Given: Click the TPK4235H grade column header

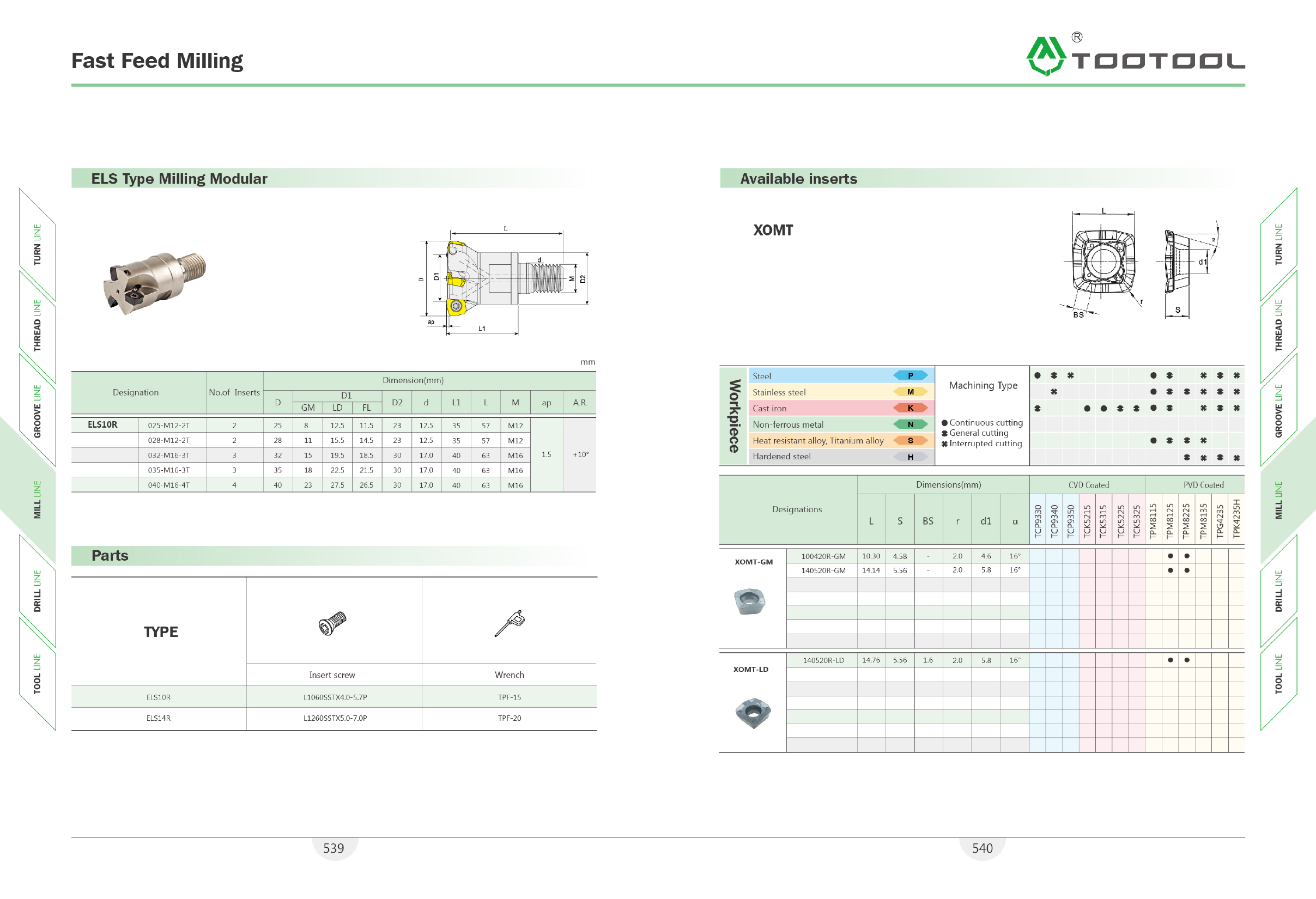Looking at the screenshot, I should (x=1237, y=519).
